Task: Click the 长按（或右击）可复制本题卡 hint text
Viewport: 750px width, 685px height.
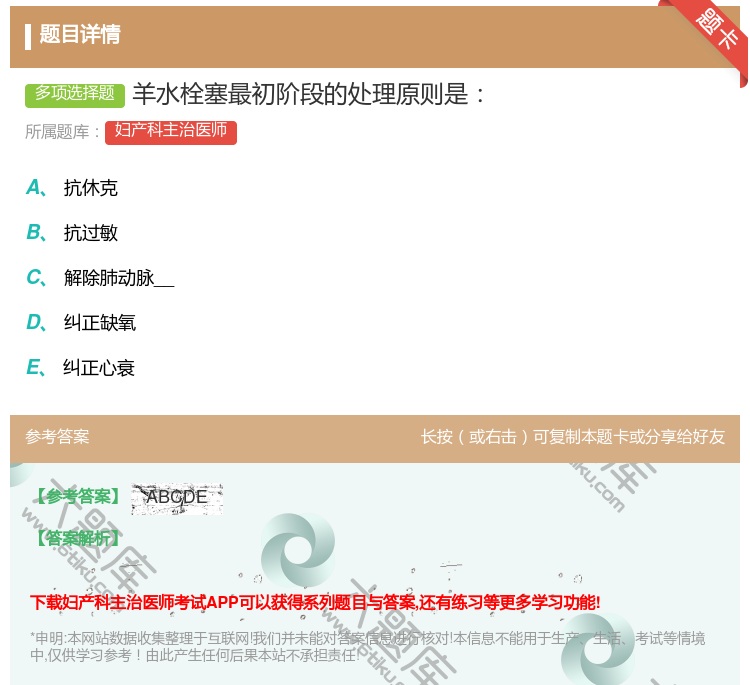Action: point(573,437)
